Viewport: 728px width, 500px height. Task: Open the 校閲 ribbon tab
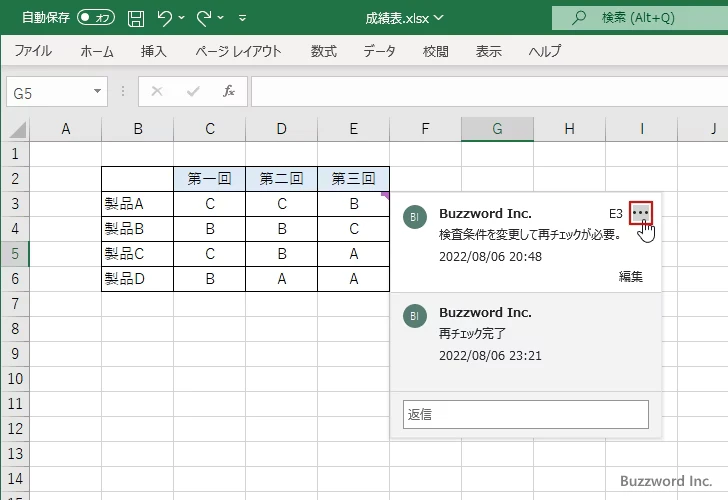[x=436, y=51]
